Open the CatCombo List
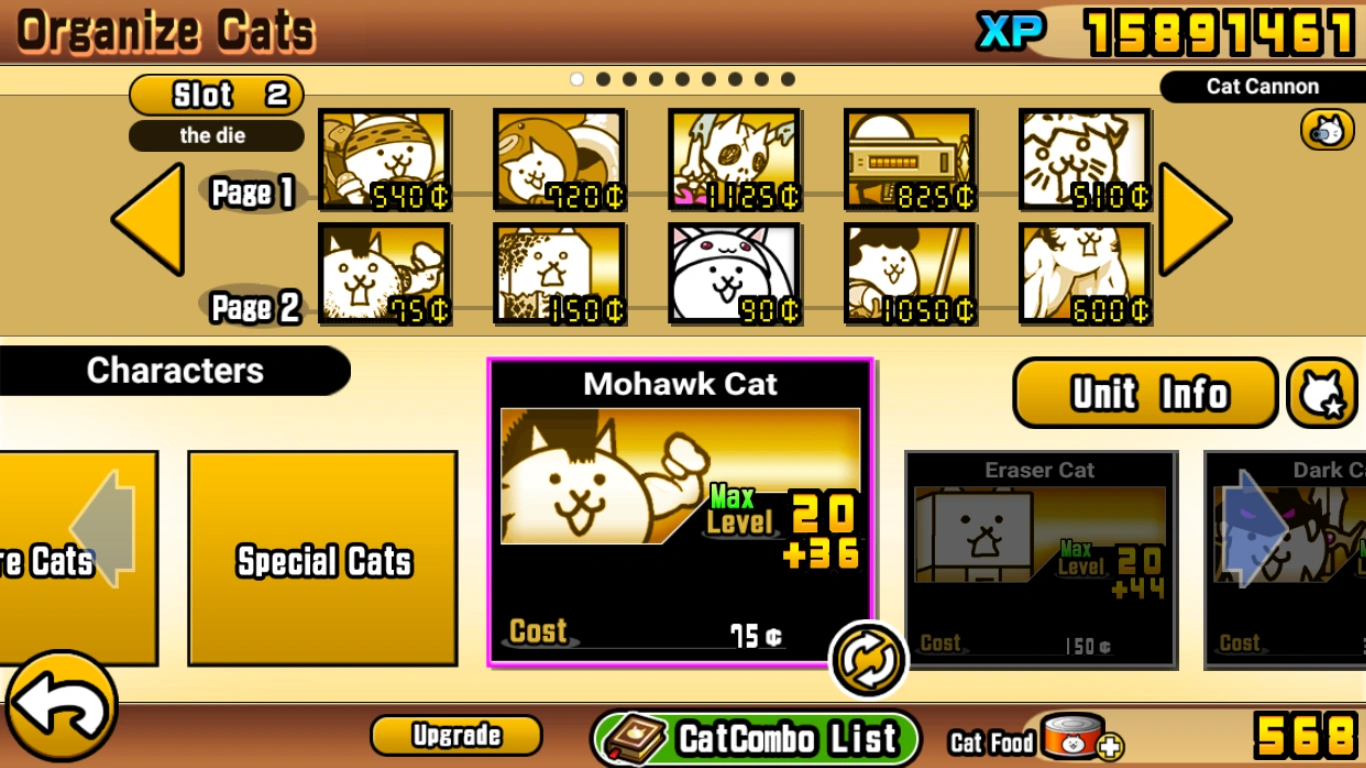 click(x=756, y=739)
